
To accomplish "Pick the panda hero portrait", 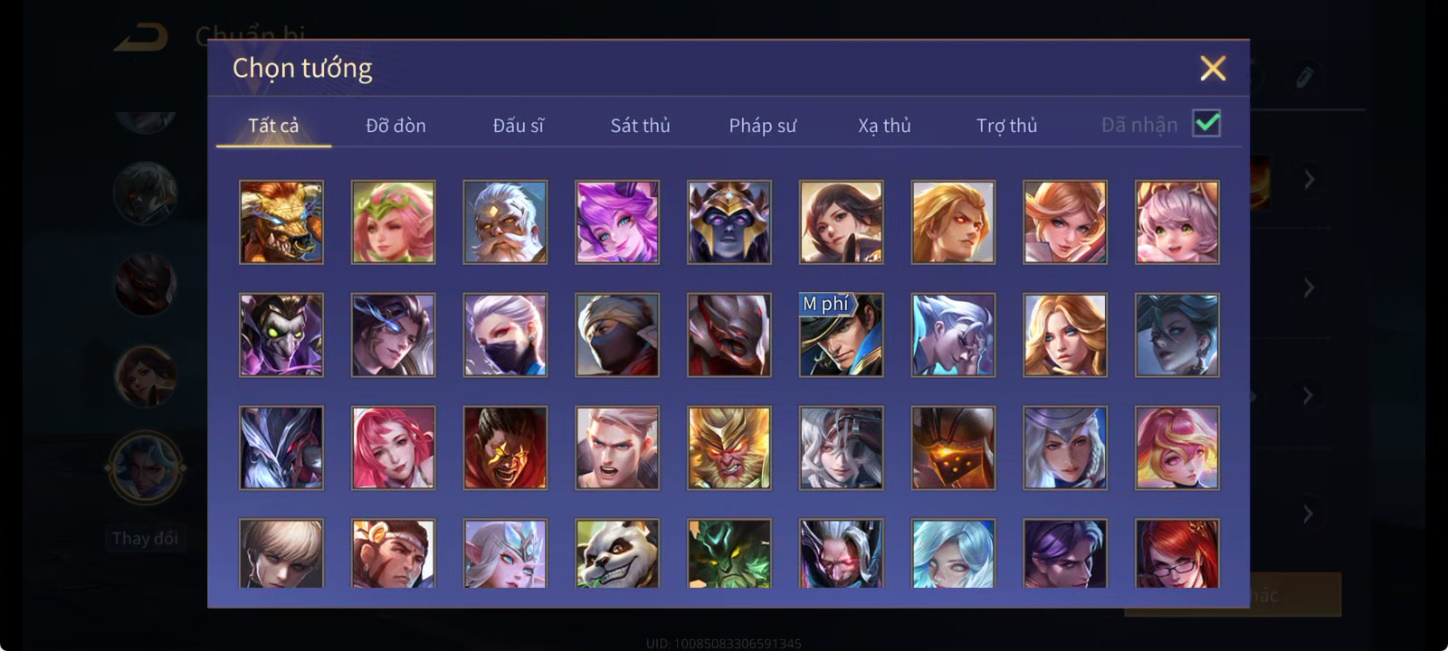I will click(x=617, y=553).
